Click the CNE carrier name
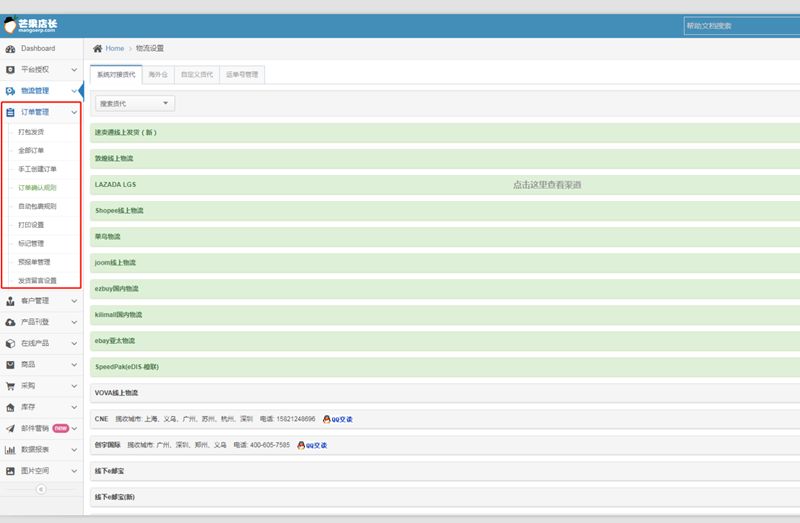The image size is (800, 523). (x=101, y=419)
